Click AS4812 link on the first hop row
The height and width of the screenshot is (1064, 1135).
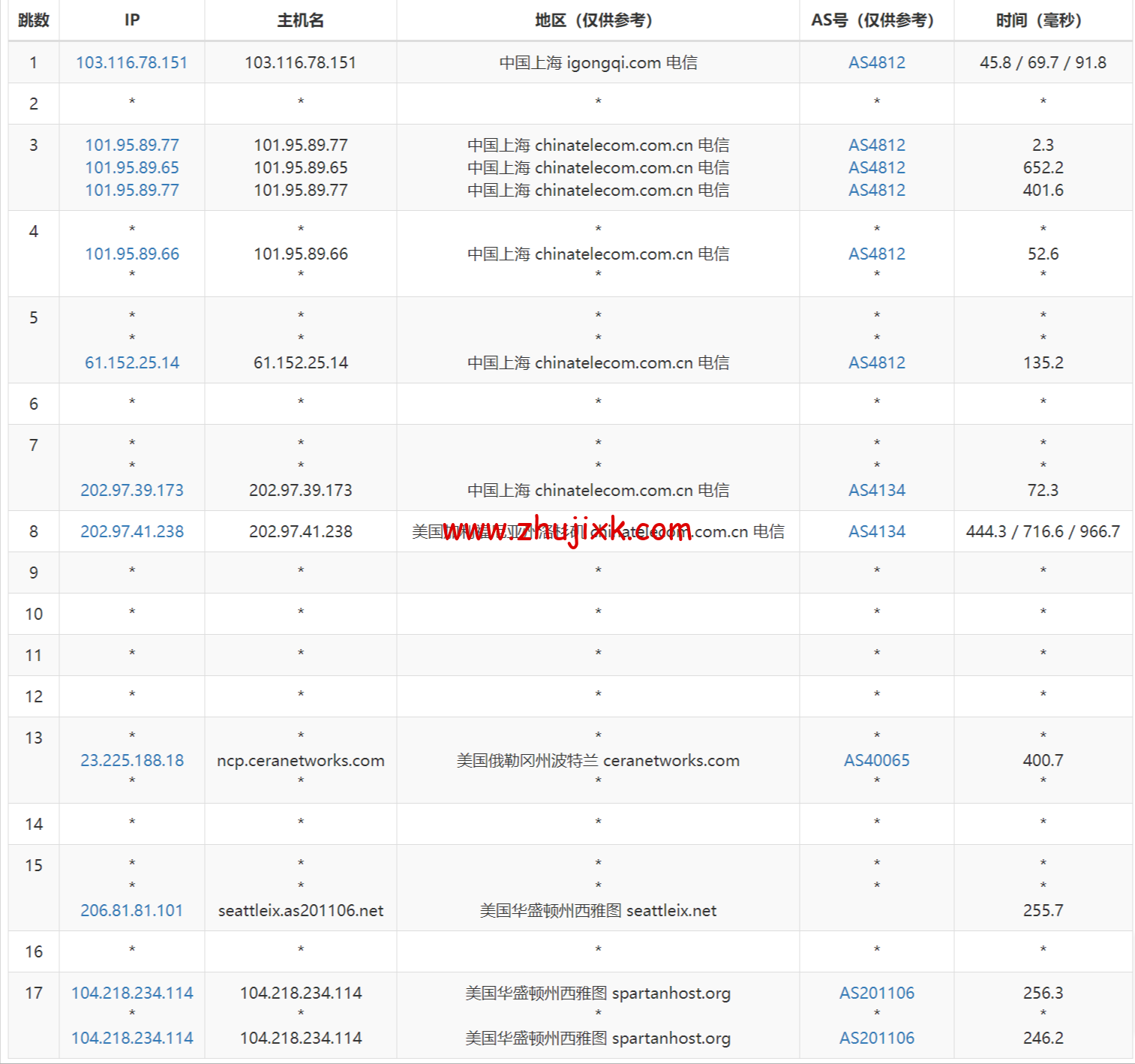point(876,62)
